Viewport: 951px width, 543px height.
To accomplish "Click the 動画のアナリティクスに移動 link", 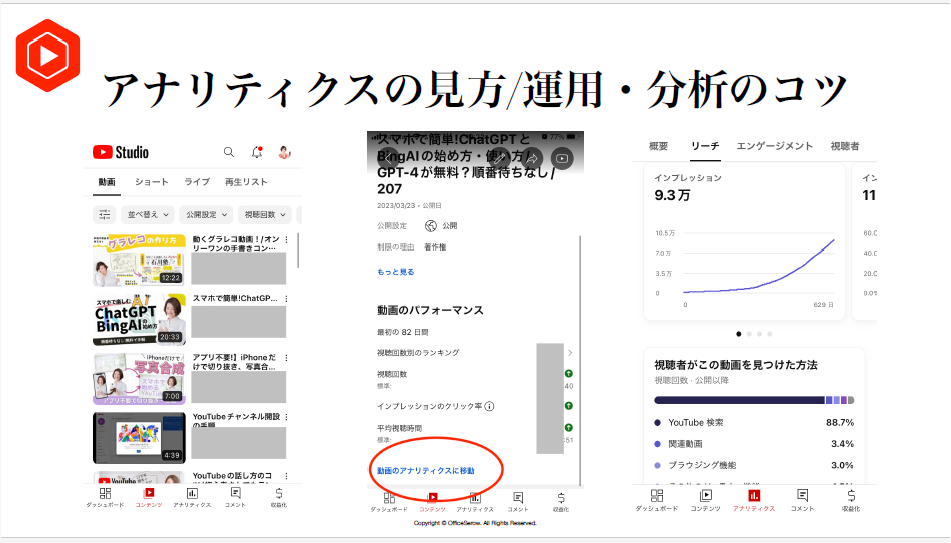I will click(x=426, y=471).
